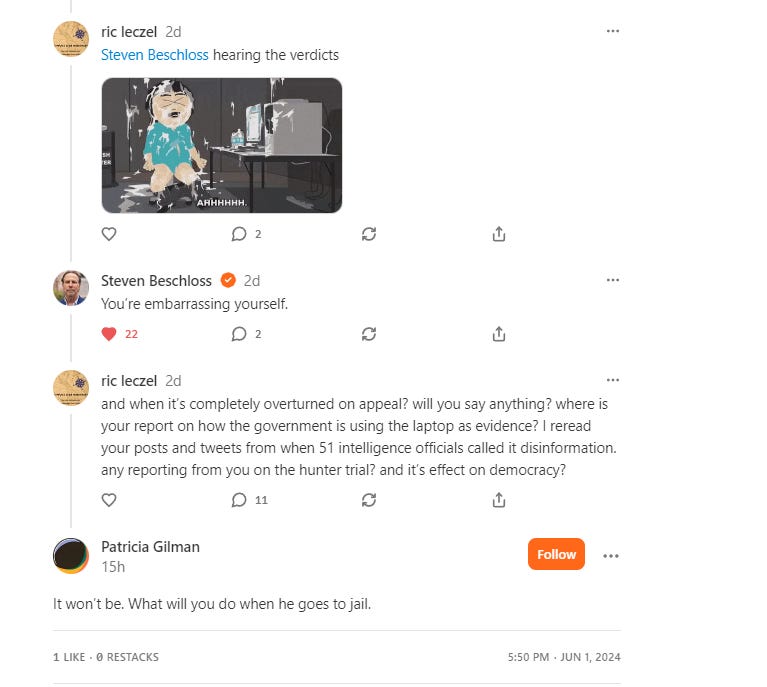Unlike Steven Beschloss's reply with 22 likes

(x=119, y=334)
